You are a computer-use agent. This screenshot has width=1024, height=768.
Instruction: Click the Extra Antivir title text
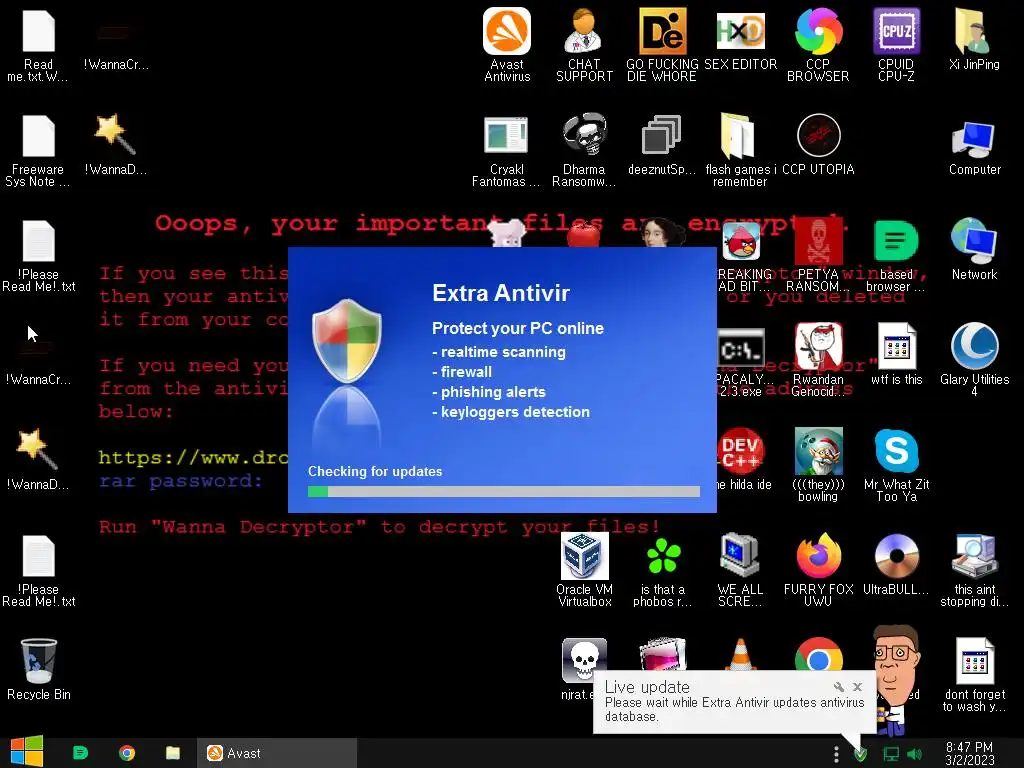coord(501,293)
